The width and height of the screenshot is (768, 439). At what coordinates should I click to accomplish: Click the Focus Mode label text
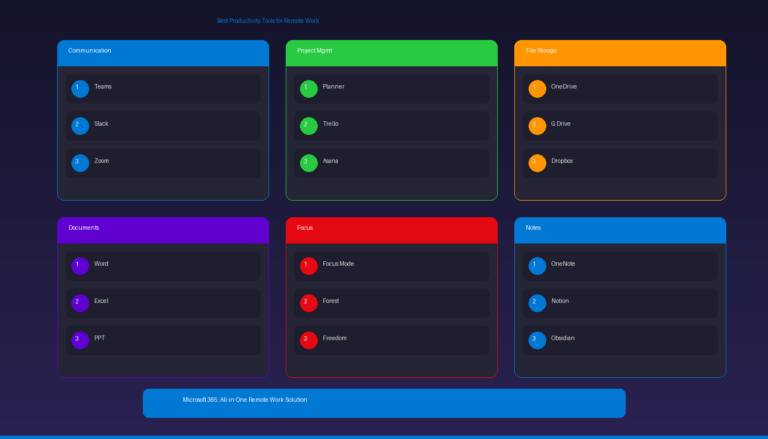coord(338,264)
